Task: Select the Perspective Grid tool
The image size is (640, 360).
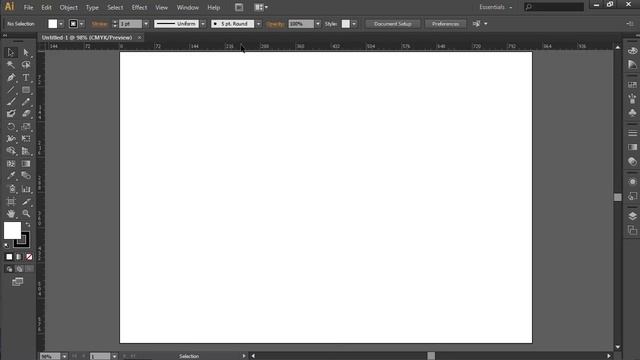Action: pyautogui.click(x=26, y=151)
